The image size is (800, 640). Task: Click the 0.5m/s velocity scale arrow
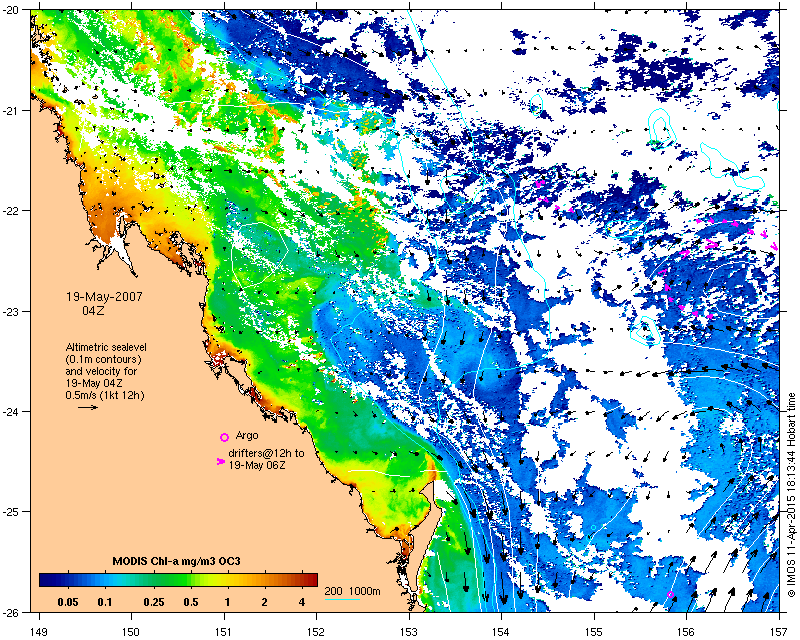tap(88, 407)
